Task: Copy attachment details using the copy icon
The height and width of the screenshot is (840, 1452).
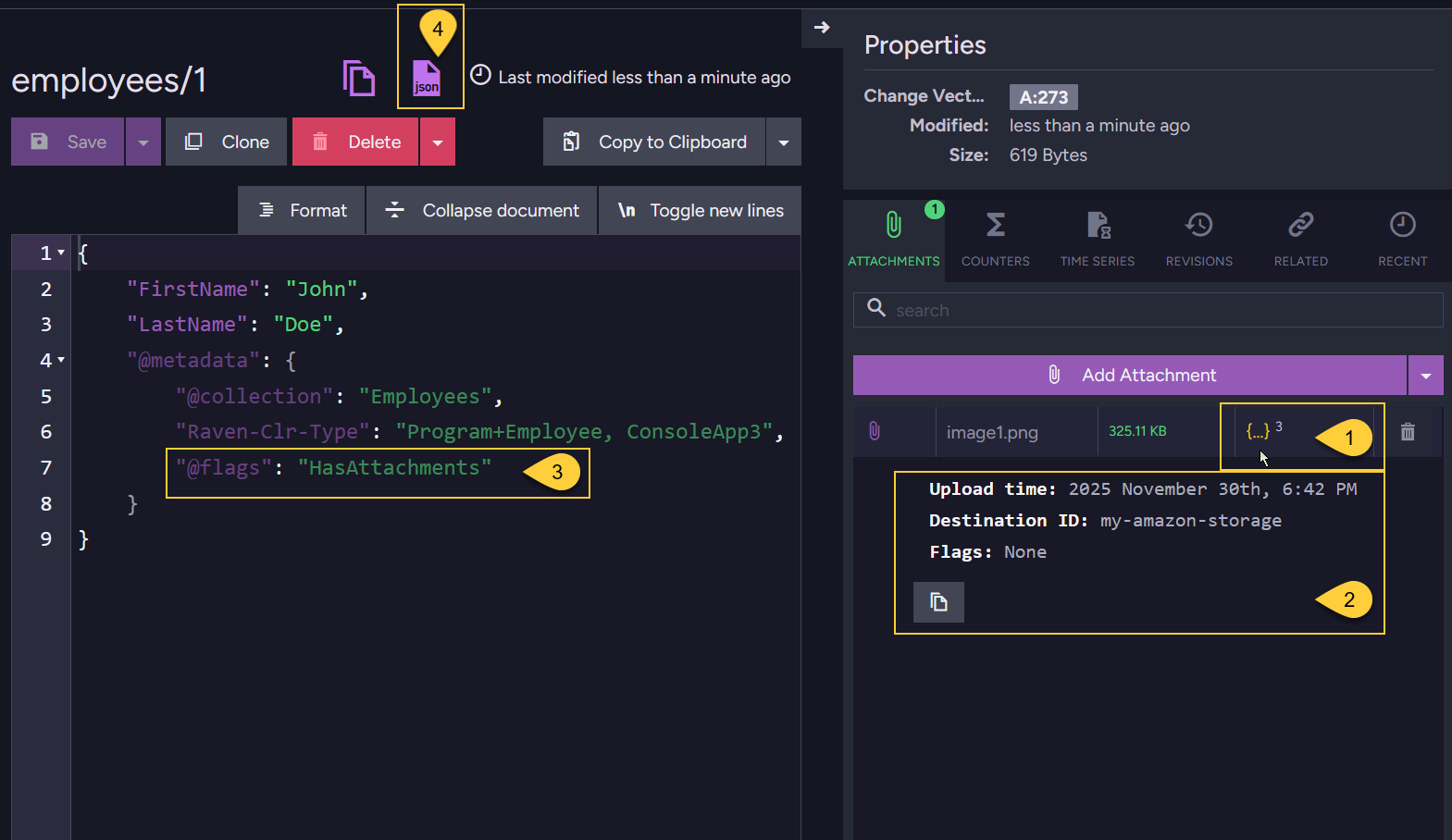Action: (938, 602)
